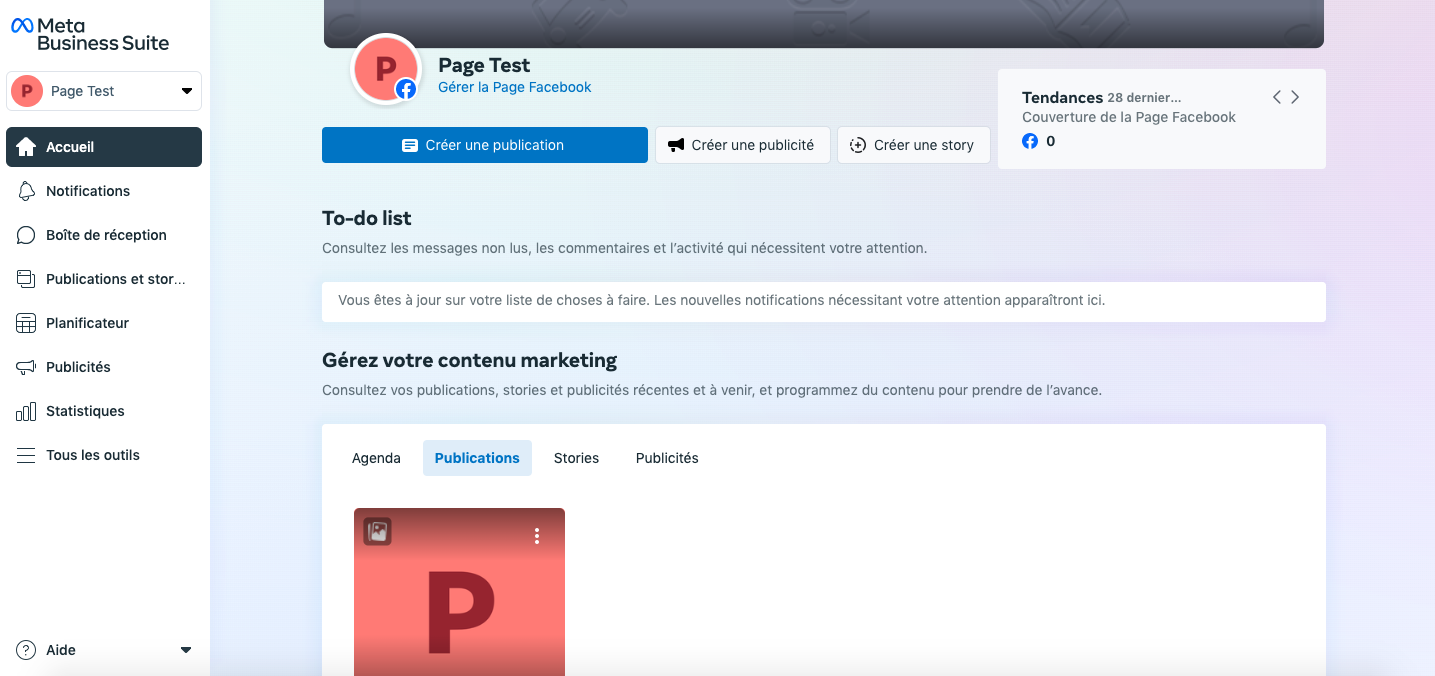This screenshot has height=676, width=1435.
Task: Click the Gérez votre contenu marketing heading
Action: pos(470,360)
